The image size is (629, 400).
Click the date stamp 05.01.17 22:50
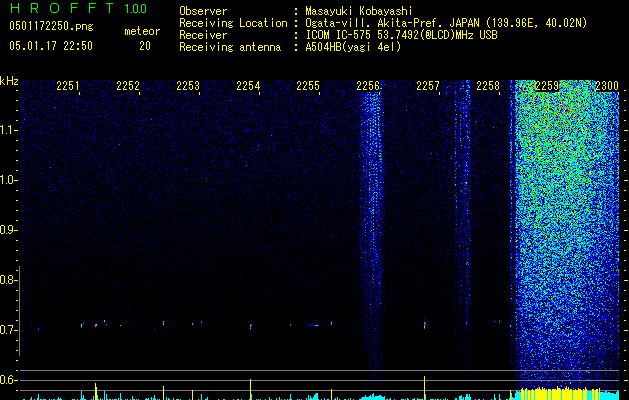51,45
